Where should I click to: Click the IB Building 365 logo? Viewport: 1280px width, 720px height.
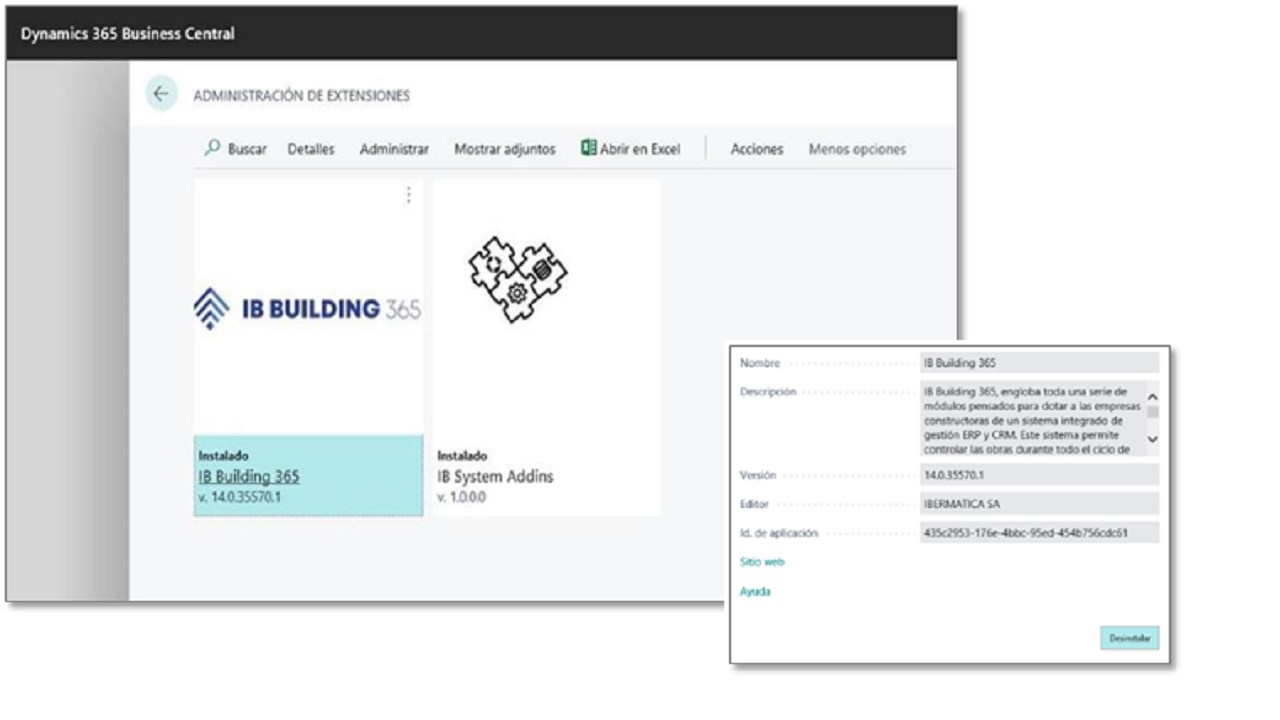coord(308,309)
